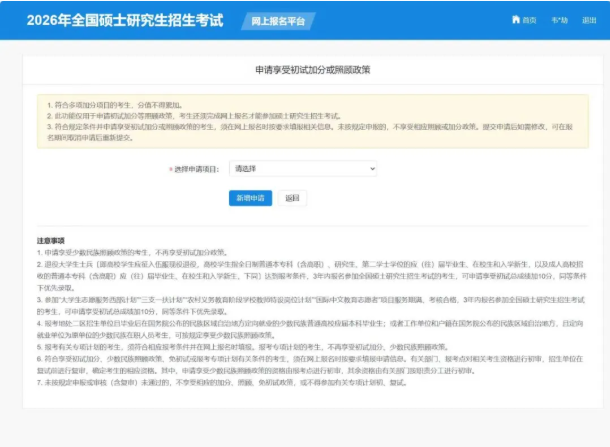Click 退出 to log out
610x447 pixels.
[x=589, y=20]
